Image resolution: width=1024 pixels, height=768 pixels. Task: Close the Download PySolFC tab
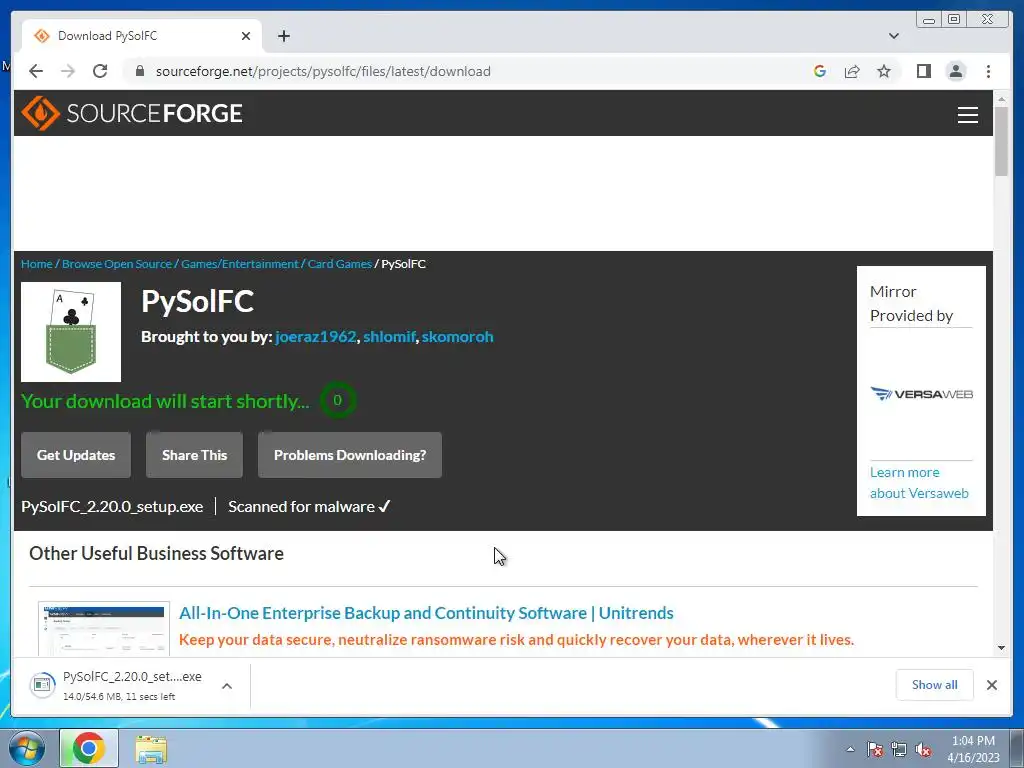point(246,36)
